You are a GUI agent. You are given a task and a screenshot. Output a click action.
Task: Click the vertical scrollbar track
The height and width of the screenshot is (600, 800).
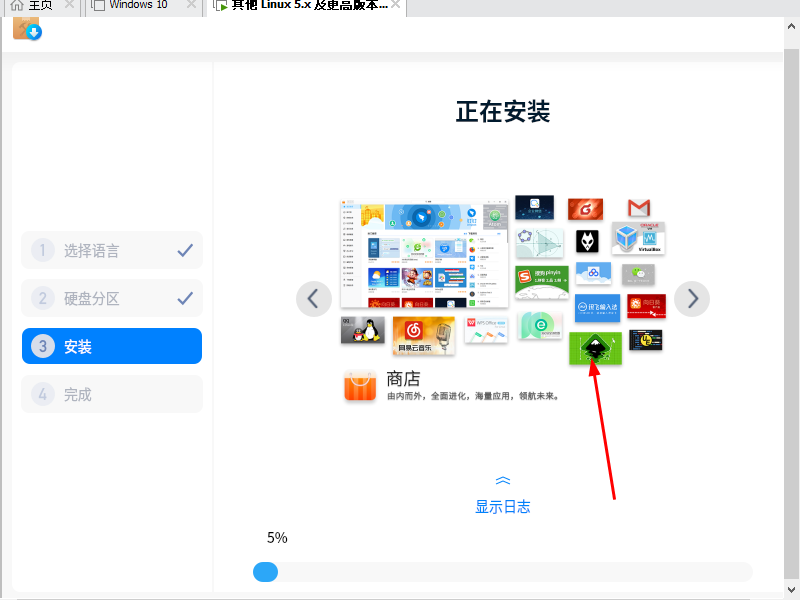click(792, 314)
